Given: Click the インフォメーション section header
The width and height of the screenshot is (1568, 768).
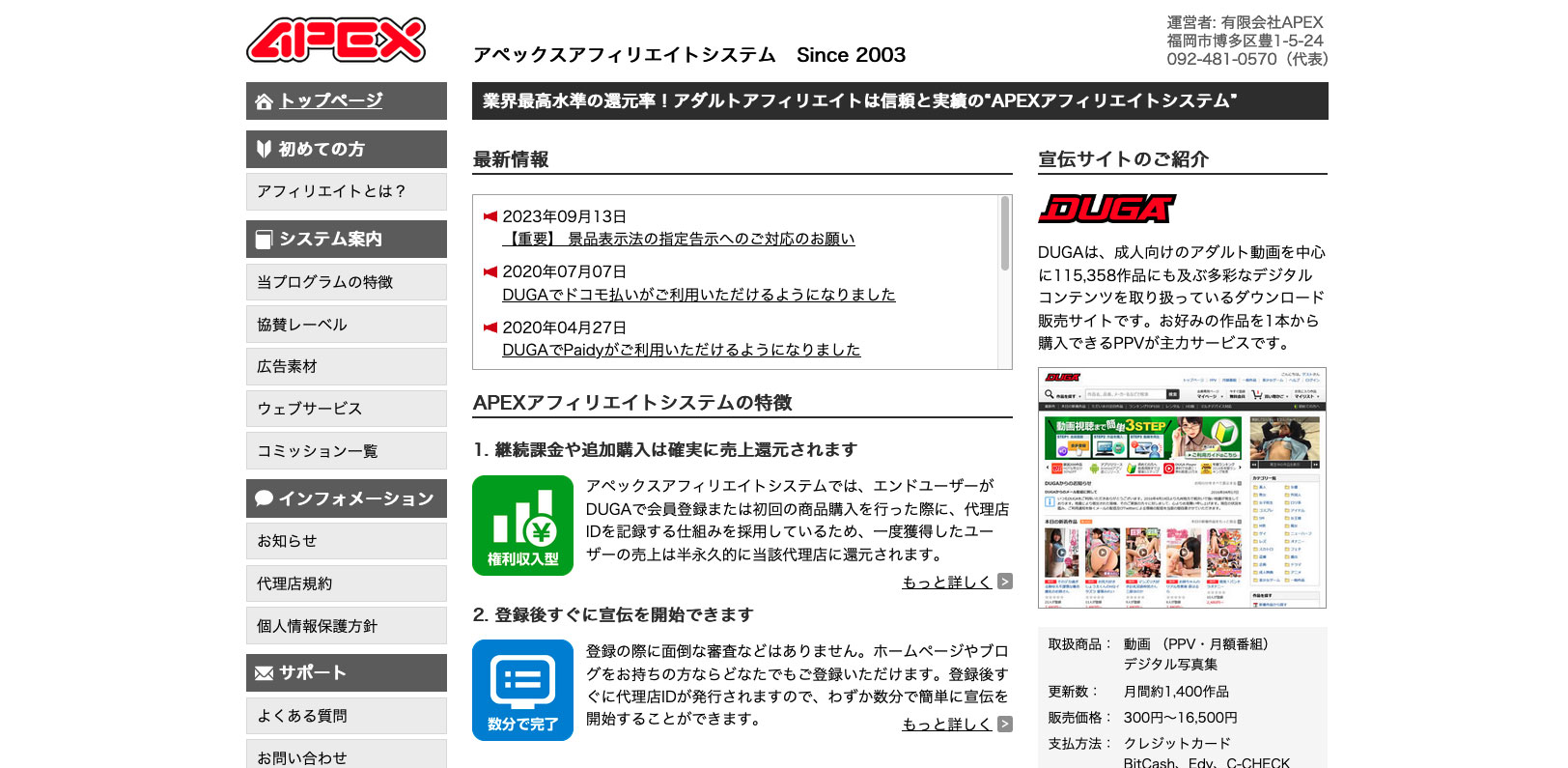Looking at the screenshot, I should click(x=347, y=498).
